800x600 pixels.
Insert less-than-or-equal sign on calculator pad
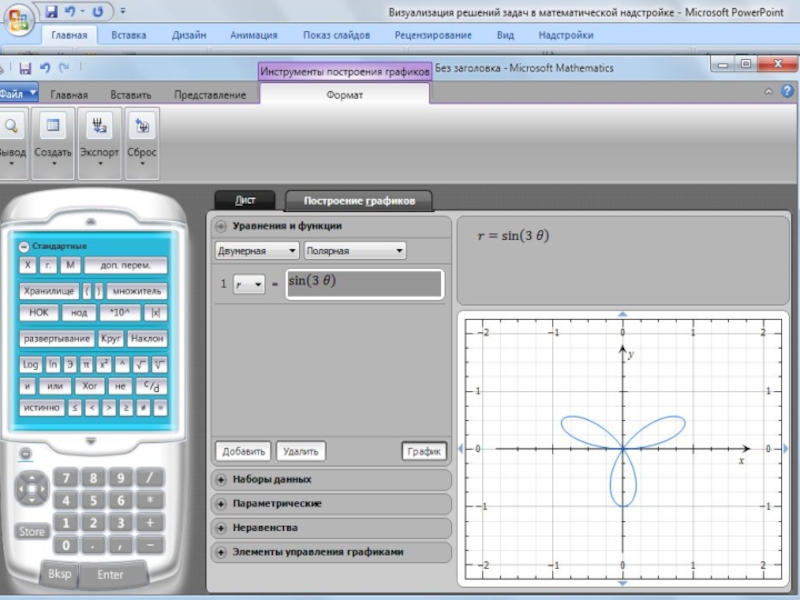[75, 408]
